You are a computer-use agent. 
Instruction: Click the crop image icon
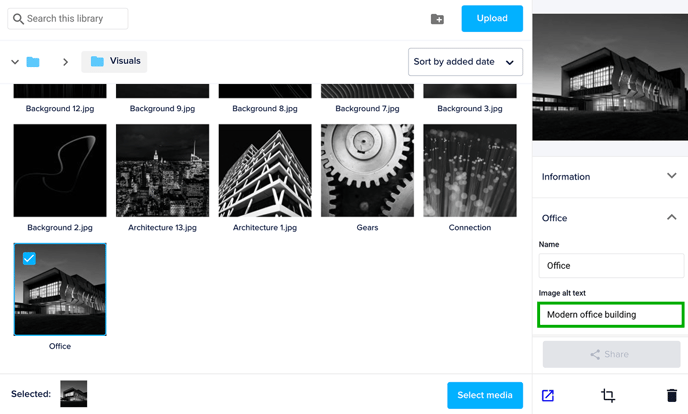tap(608, 396)
